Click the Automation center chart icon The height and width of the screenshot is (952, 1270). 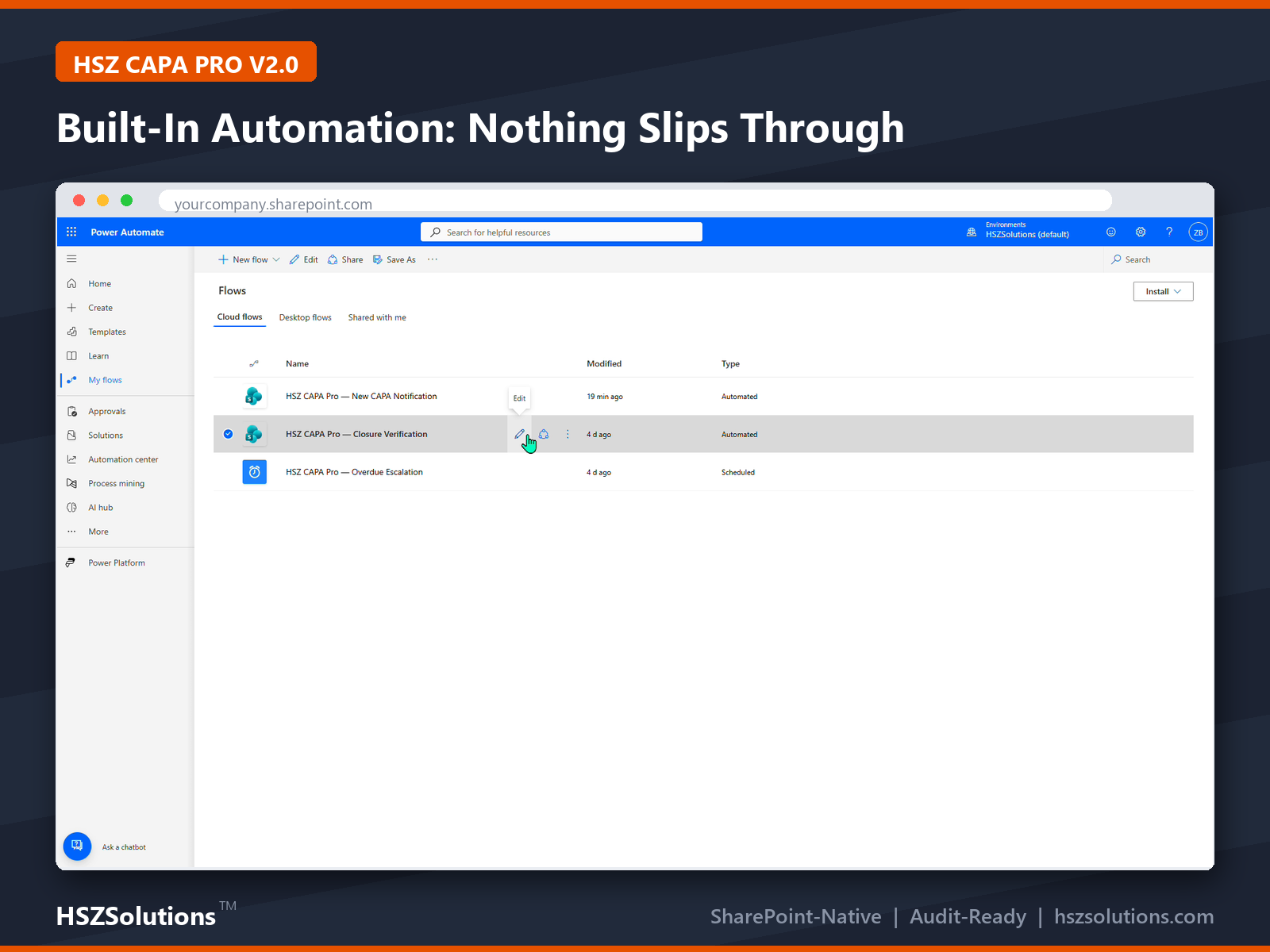coord(71,459)
